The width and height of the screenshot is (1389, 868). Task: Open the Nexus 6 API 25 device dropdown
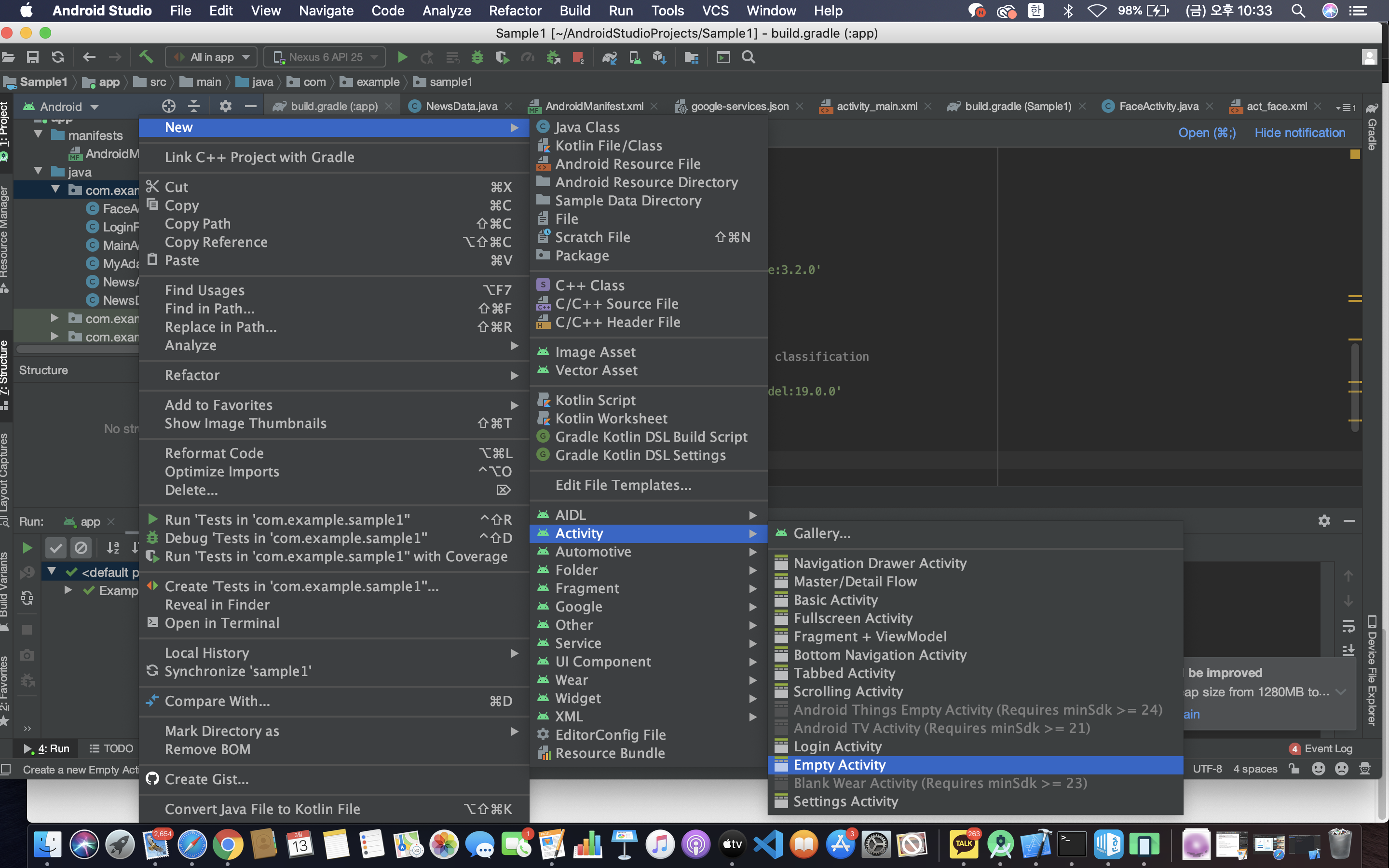tap(325, 57)
